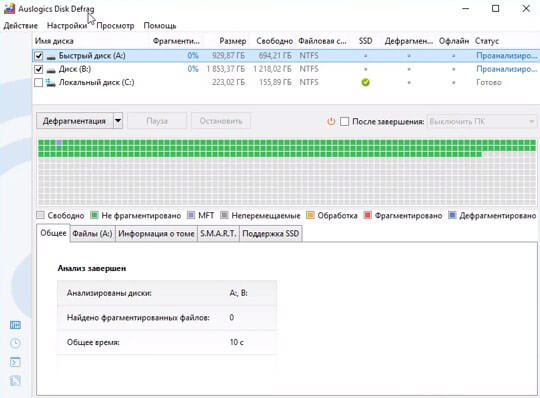Uncheck the Диск (B:) checkbox
This screenshot has height=398, width=540.
pos(39,69)
